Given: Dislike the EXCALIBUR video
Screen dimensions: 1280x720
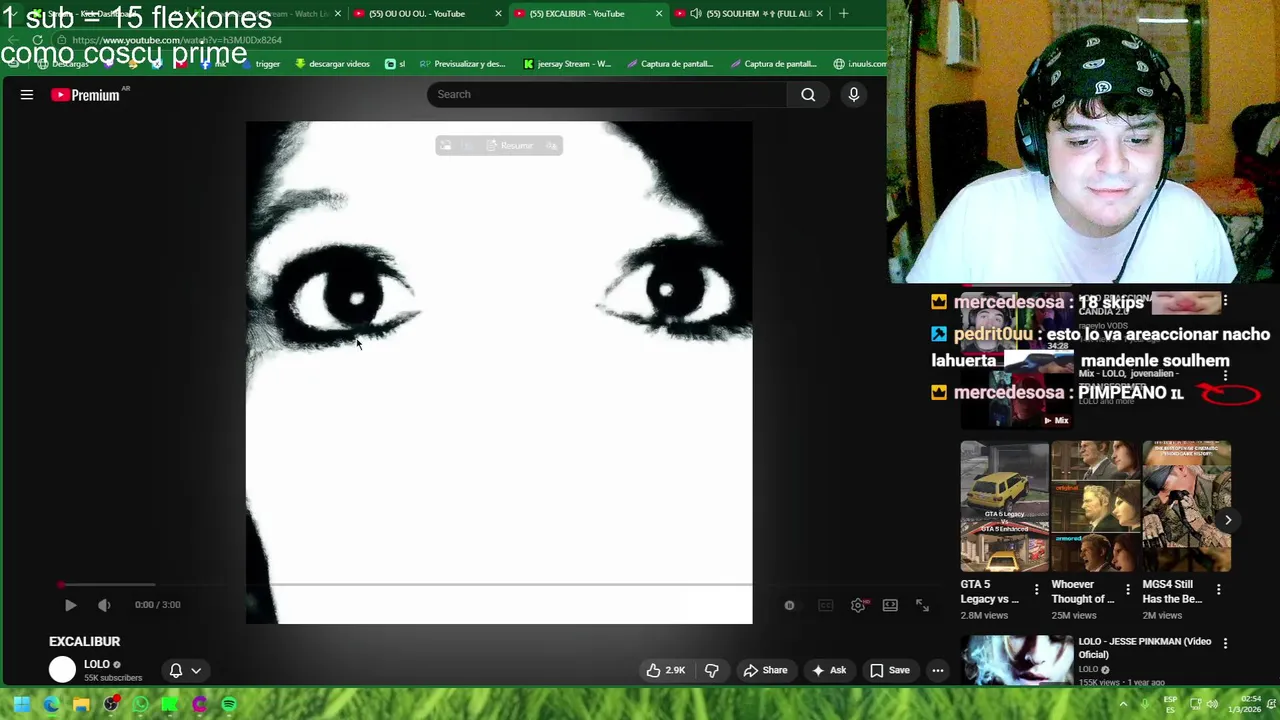Looking at the screenshot, I should coord(711,670).
